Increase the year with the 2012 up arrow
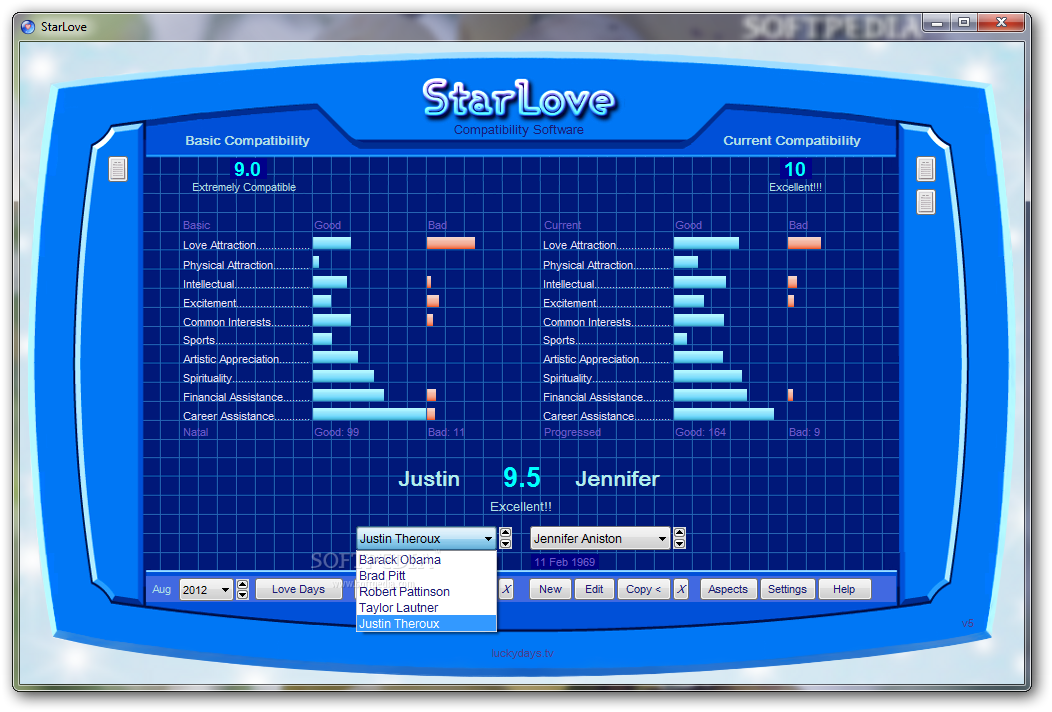Viewport: 1052px width, 712px height. coord(243,584)
